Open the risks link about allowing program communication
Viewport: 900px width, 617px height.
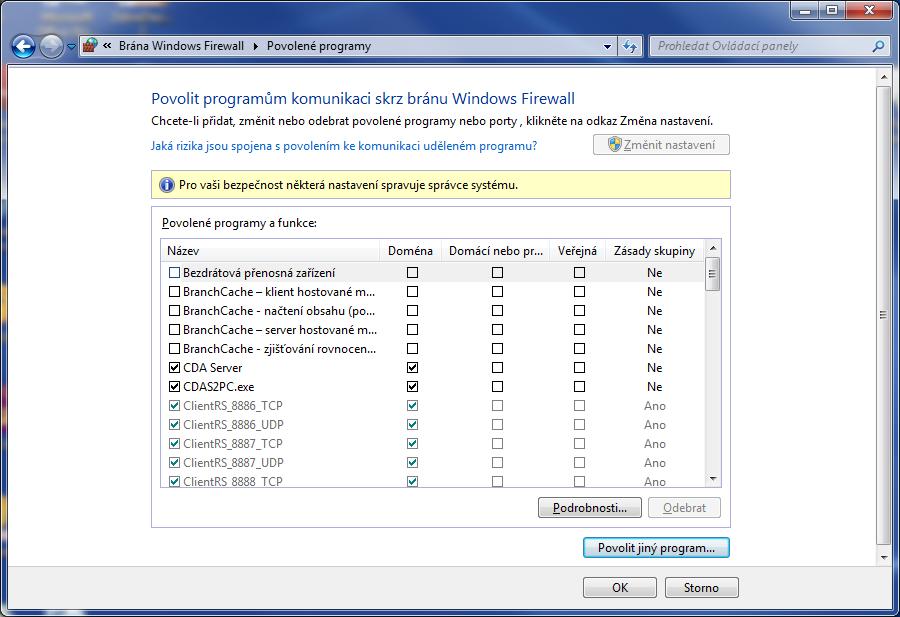344,146
